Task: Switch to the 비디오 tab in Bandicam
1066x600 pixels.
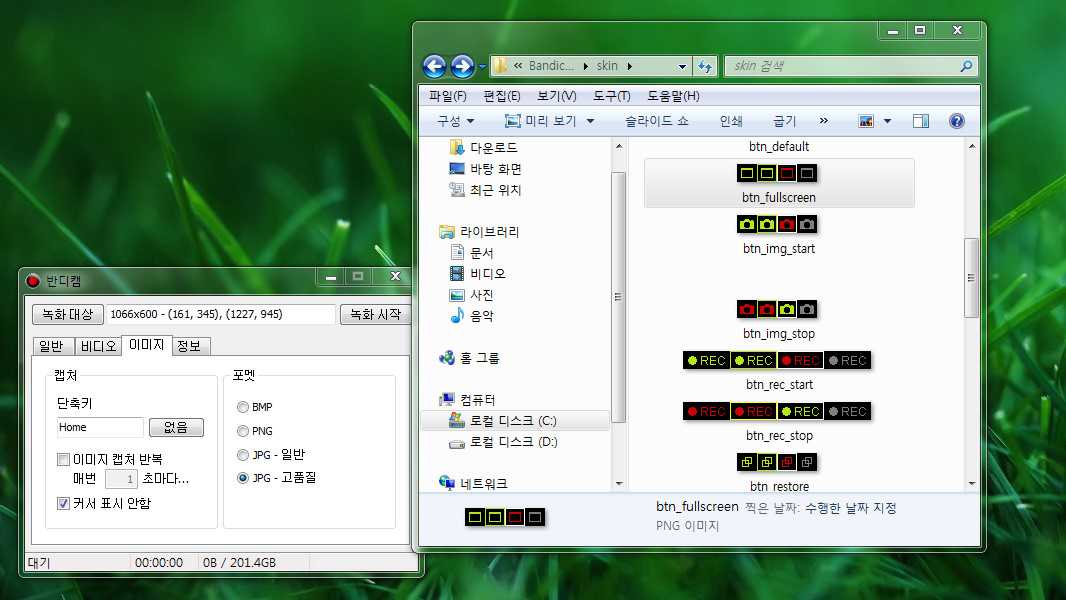Action: point(98,347)
